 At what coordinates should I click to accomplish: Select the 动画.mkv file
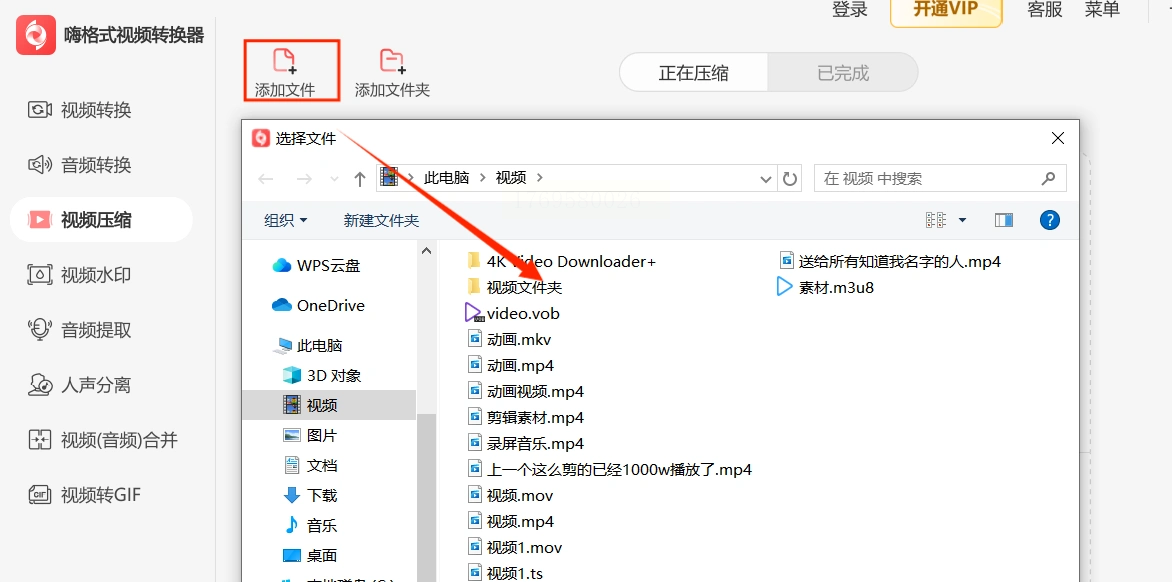pos(508,339)
